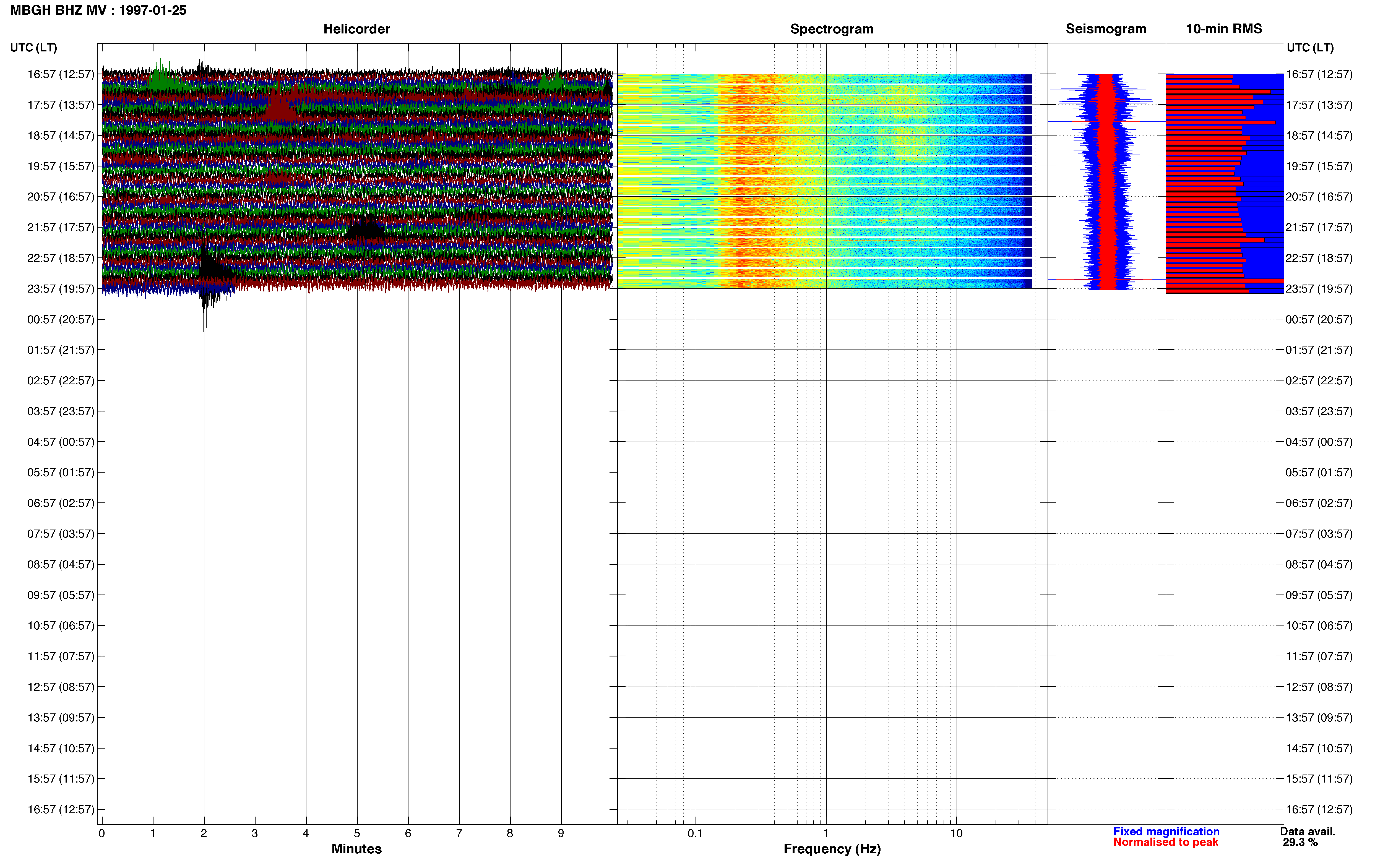The height and width of the screenshot is (868, 1388).
Task: Click the 07:57 (03:57) label beside the RMS panel
Action: pos(1319,534)
